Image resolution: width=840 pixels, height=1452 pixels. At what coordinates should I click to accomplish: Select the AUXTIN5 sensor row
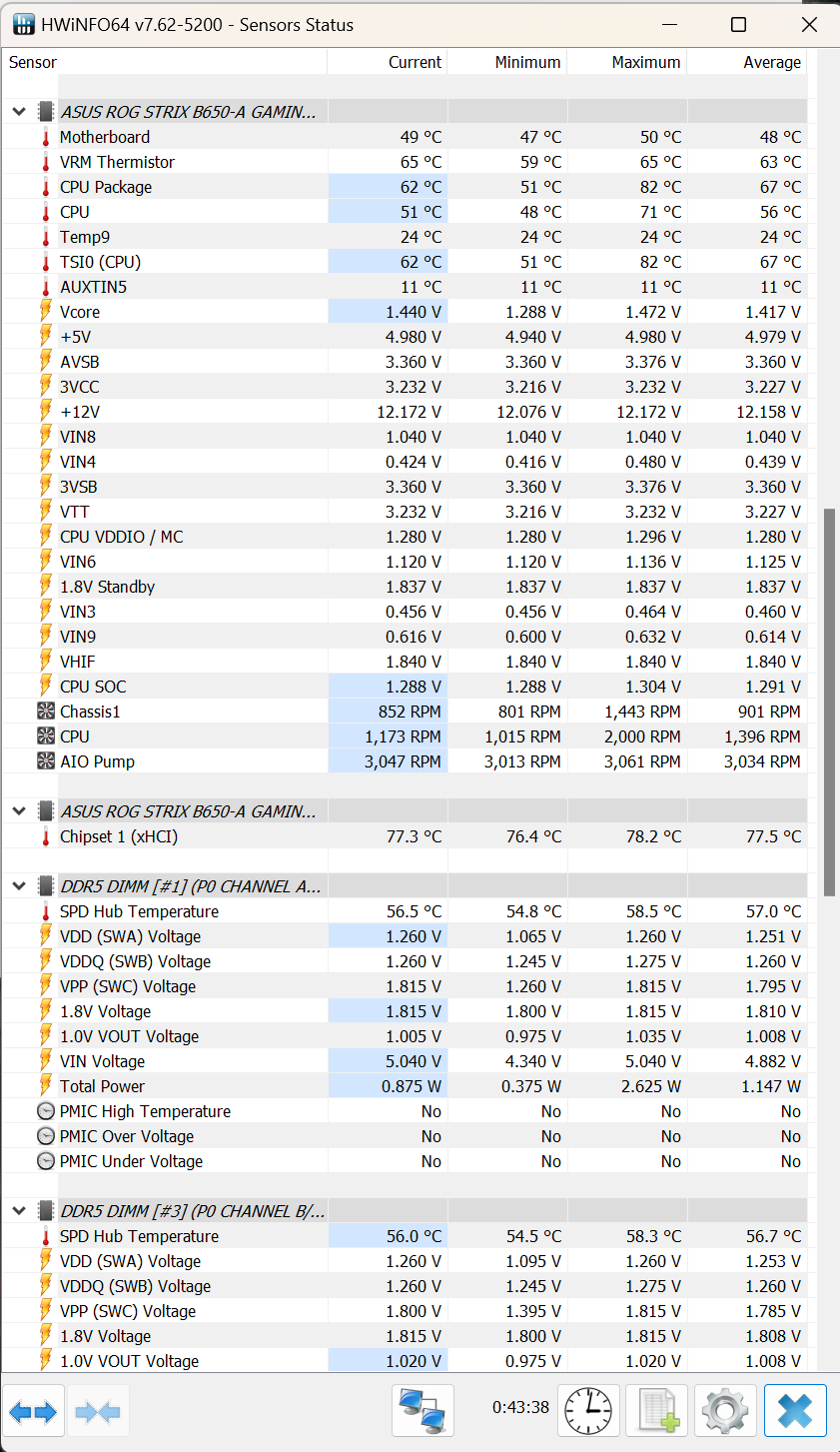[405, 287]
